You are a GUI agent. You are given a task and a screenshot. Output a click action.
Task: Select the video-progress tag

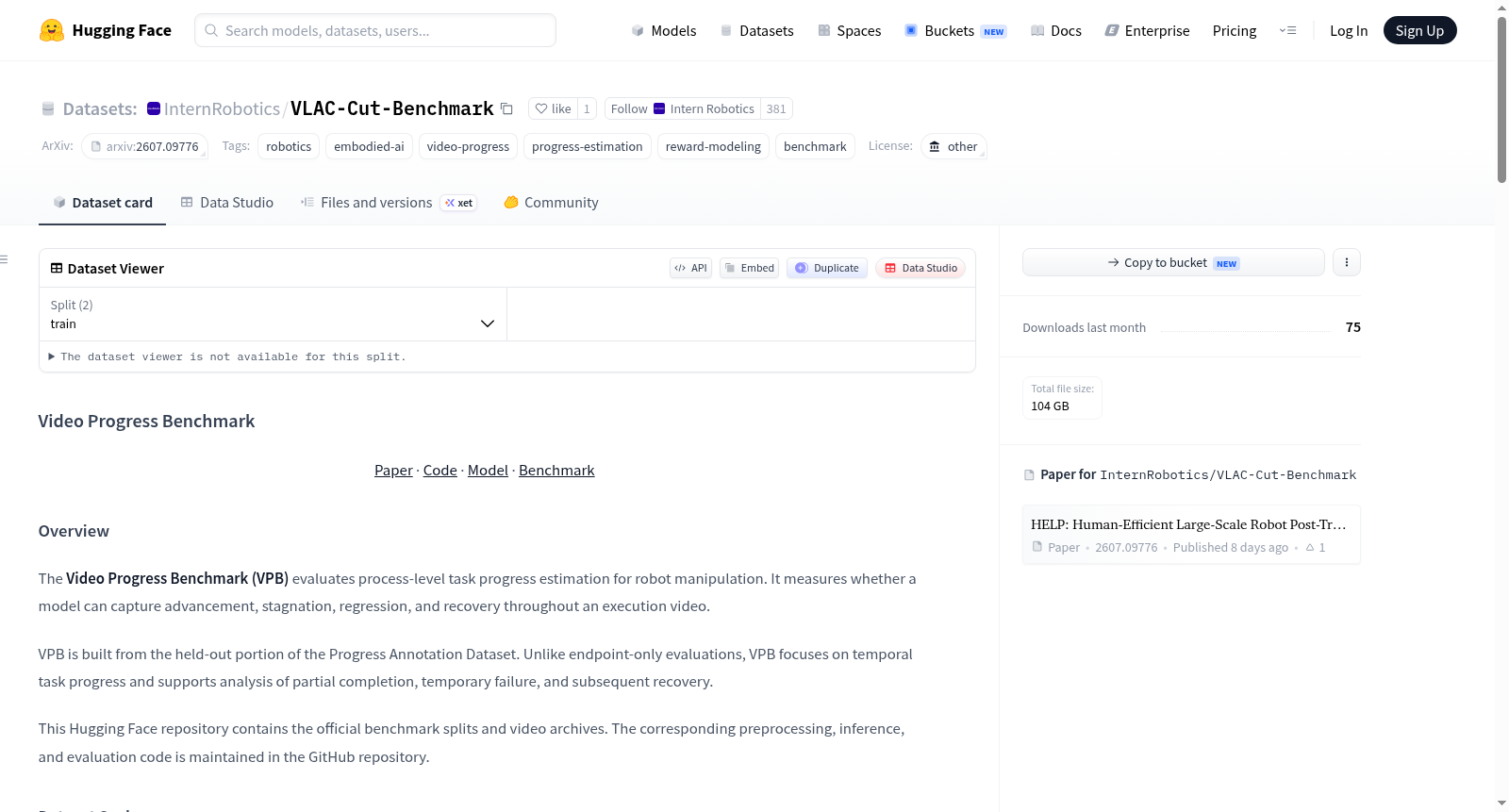[468, 146]
